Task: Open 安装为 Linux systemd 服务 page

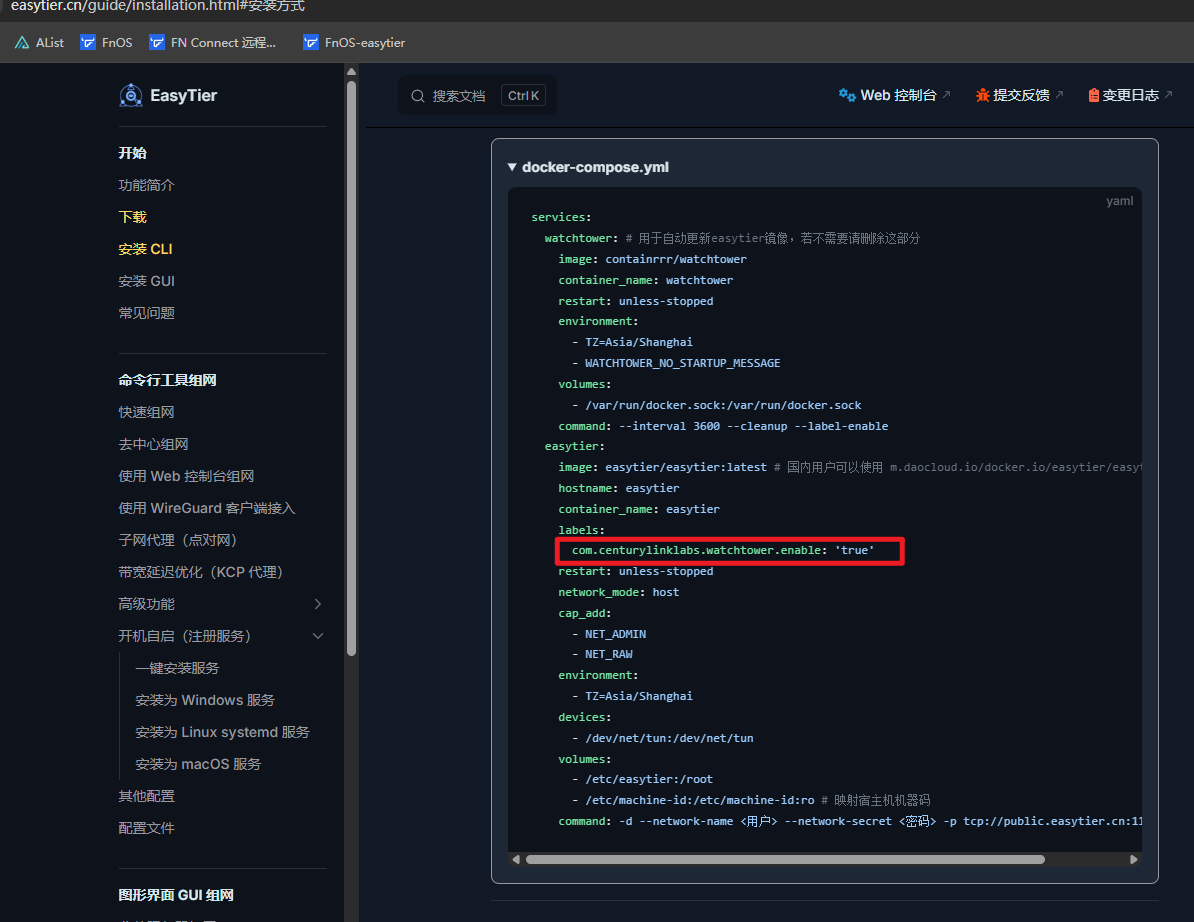Action: coord(222,732)
